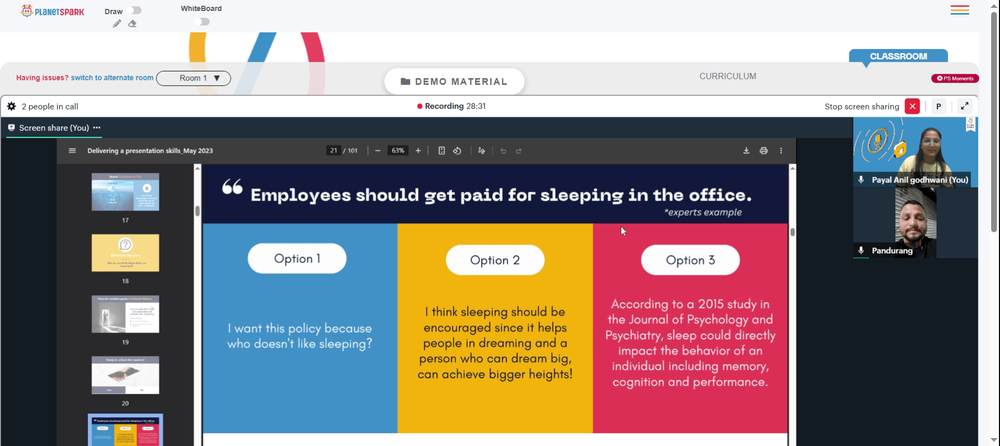
Task: Click the screen share monitor icon
Action: [x=11, y=128]
